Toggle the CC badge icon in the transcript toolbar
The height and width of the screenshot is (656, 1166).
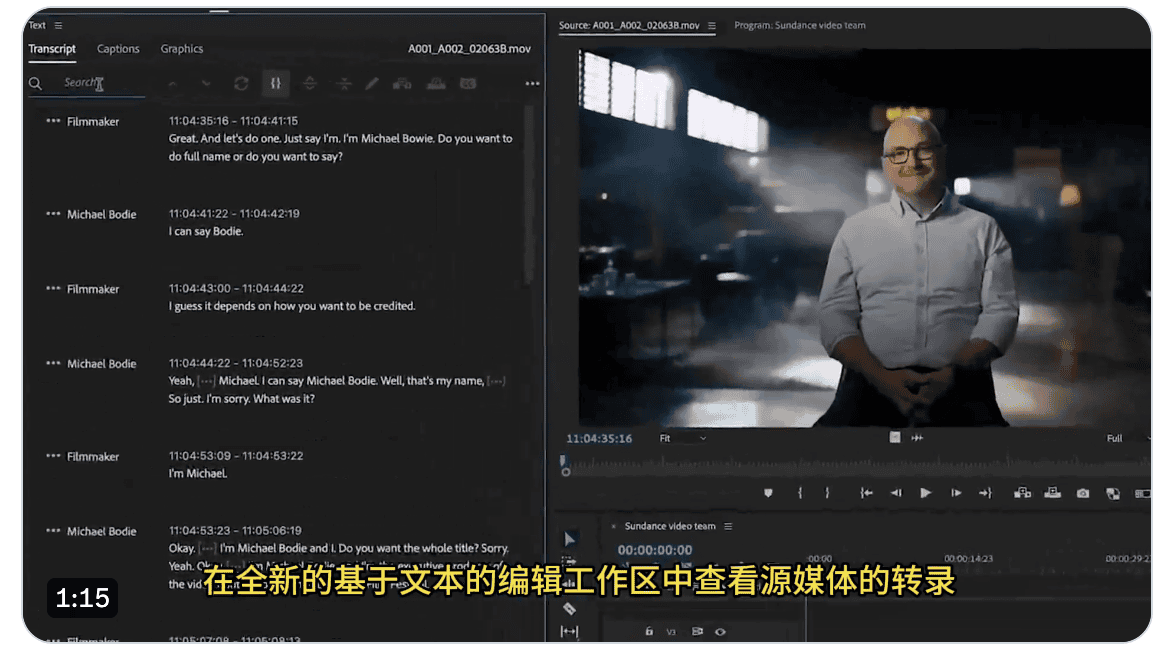(x=468, y=83)
